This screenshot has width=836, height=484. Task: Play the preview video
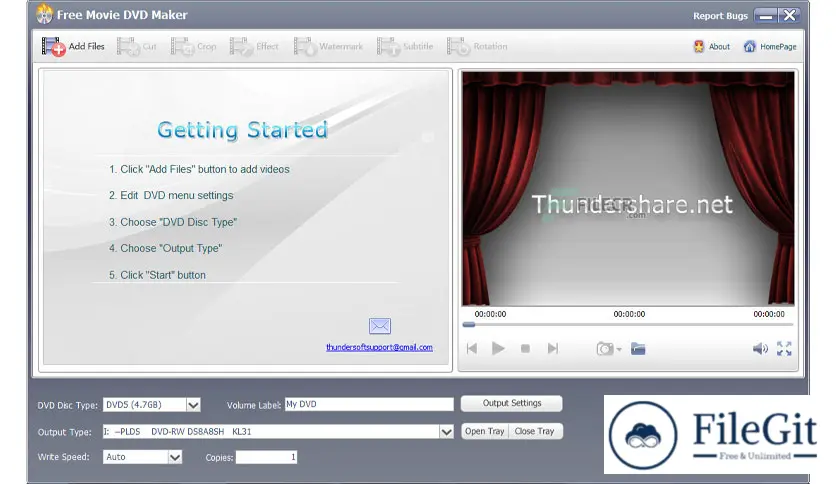tap(498, 349)
